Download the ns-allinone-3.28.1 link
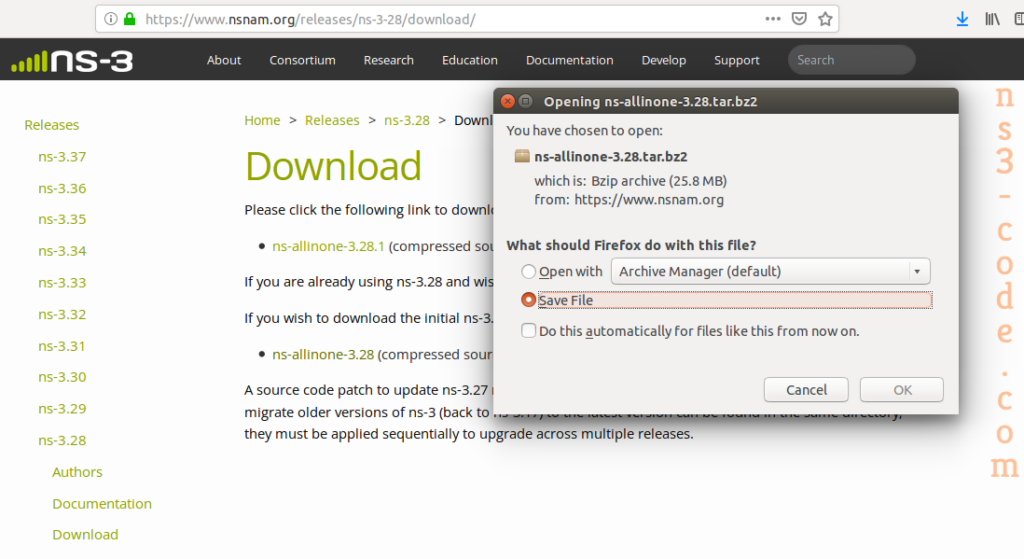 tap(328, 246)
